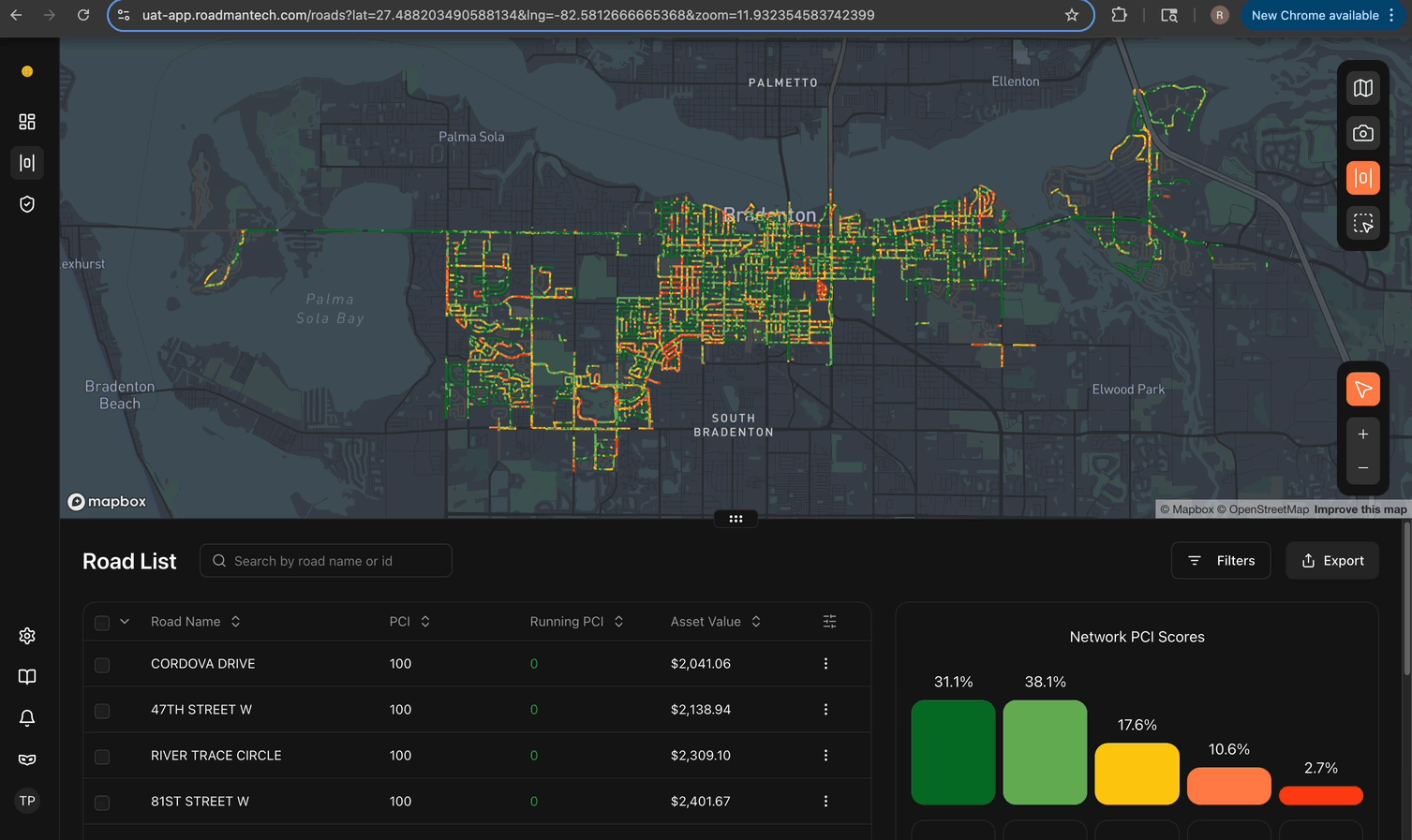Open column settings icon in table header
The width and height of the screenshot is (1412, 840).
click(829, 622)
